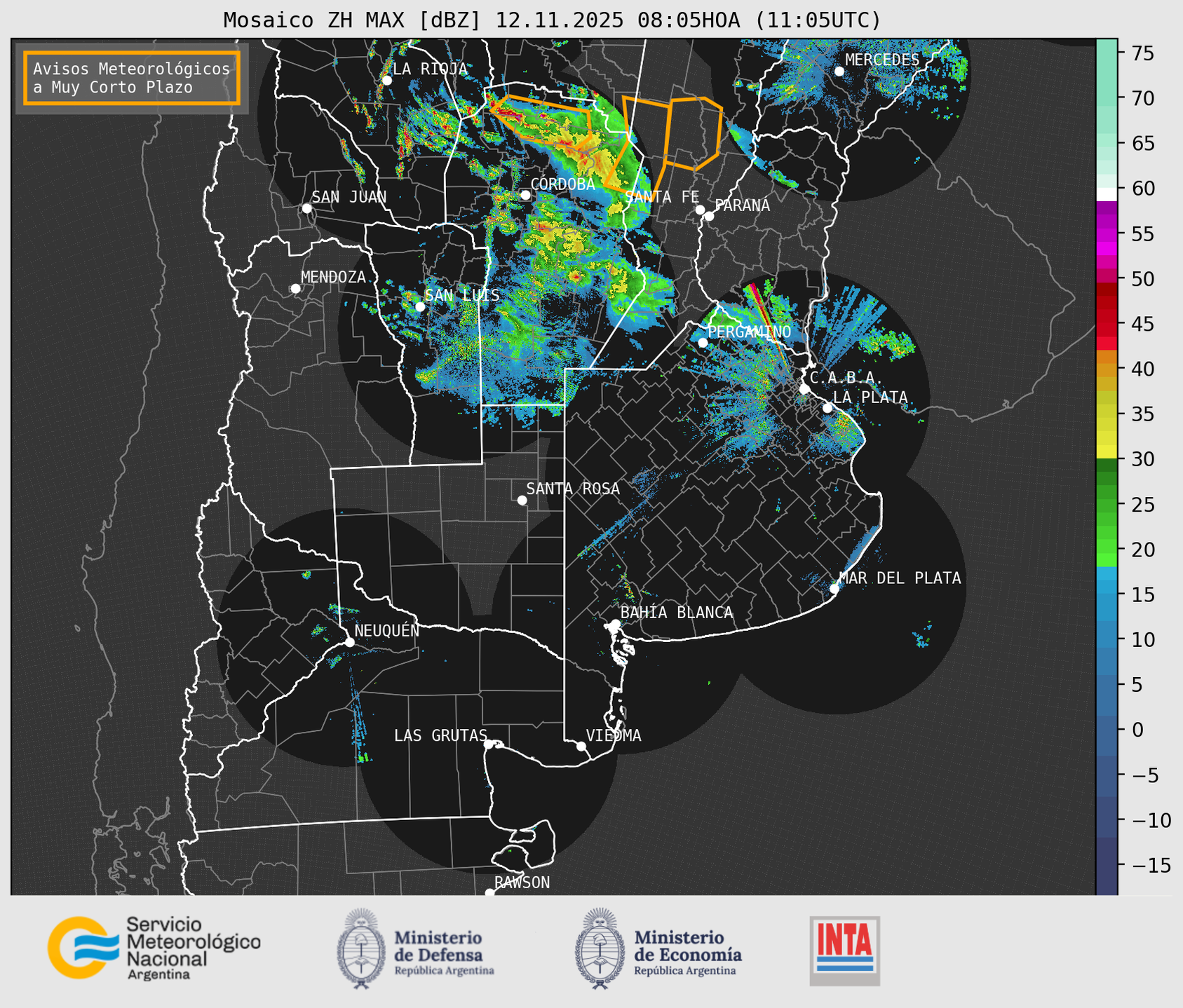Click the INTA logo
This screenshot has height=1008, width=1183.
(x=844, y=951)
